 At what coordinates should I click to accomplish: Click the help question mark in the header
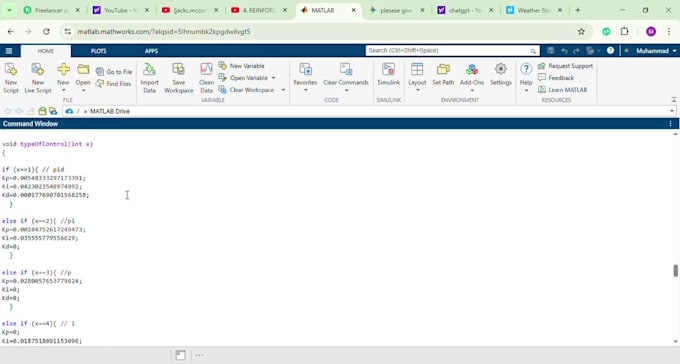pyautogui.click(x=610, y=51)
